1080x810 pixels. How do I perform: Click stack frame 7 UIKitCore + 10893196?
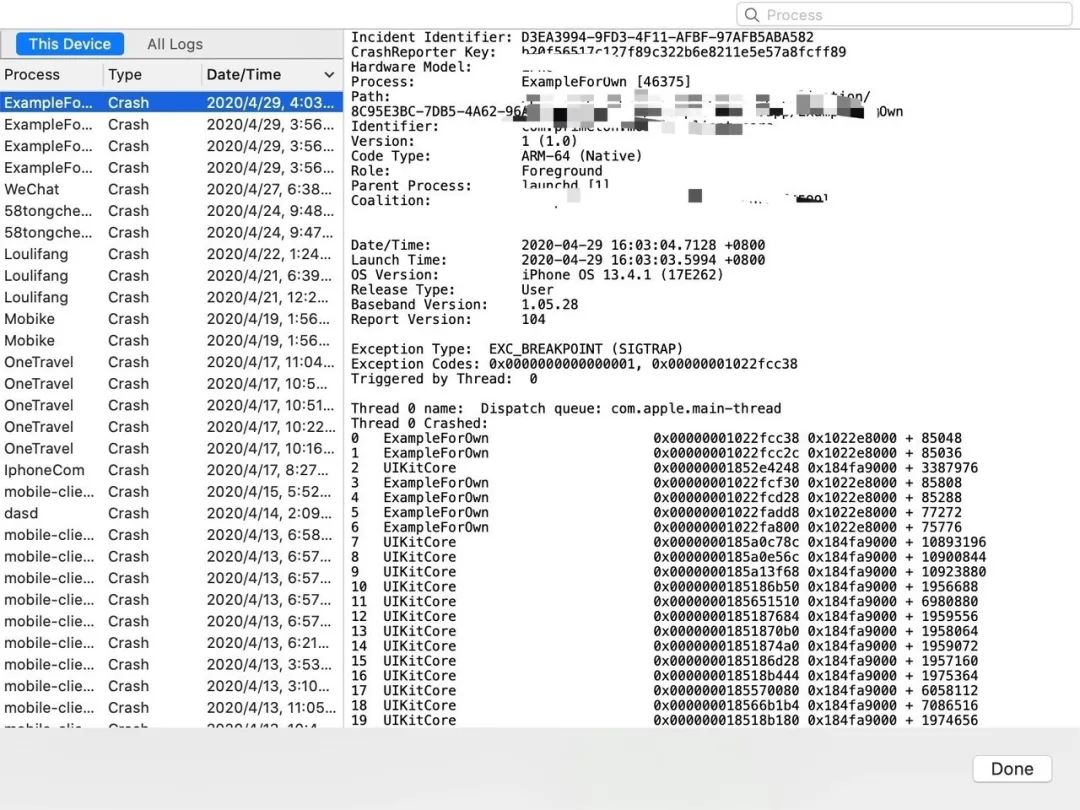point(668,542)
